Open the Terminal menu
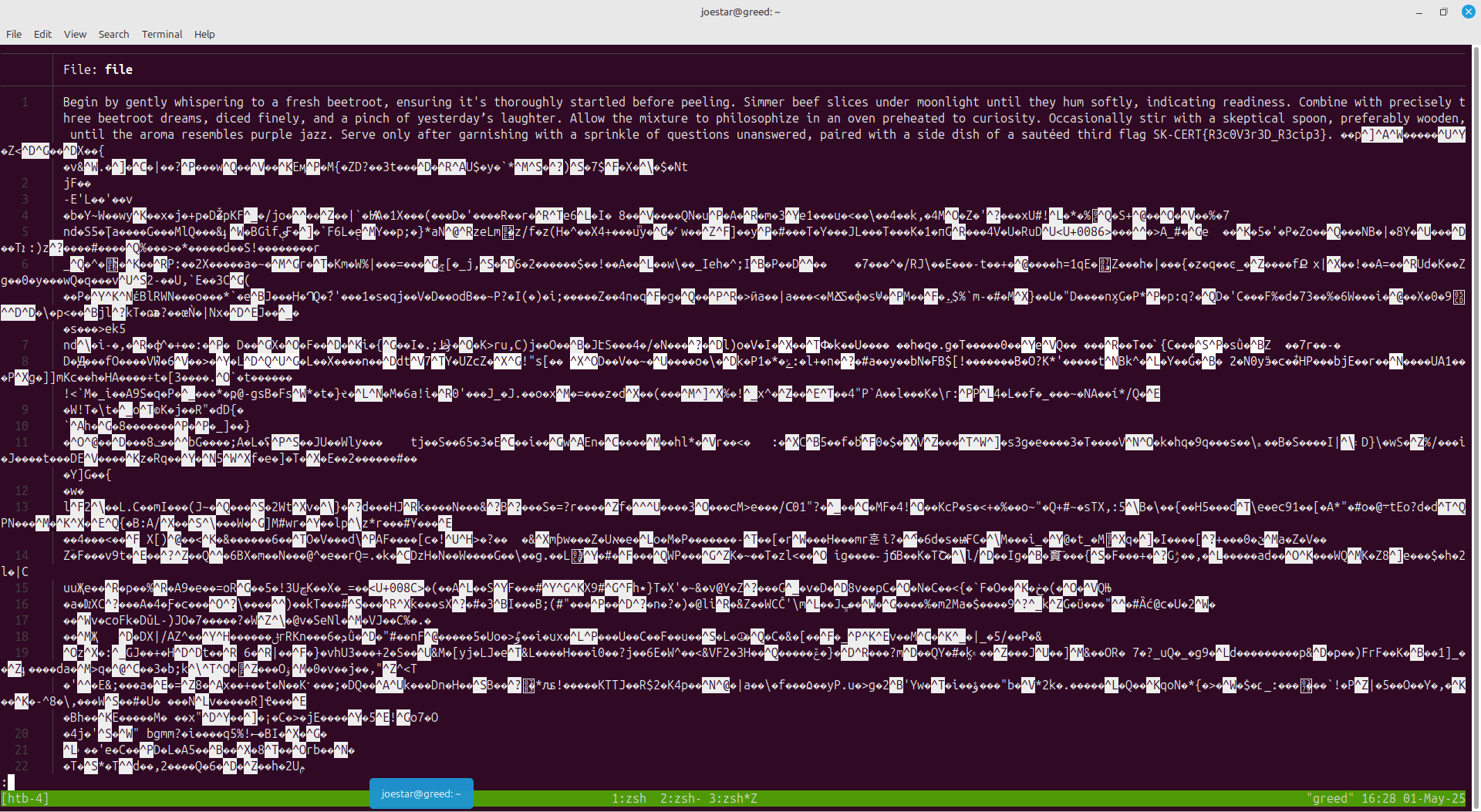 tap(162, 34)
